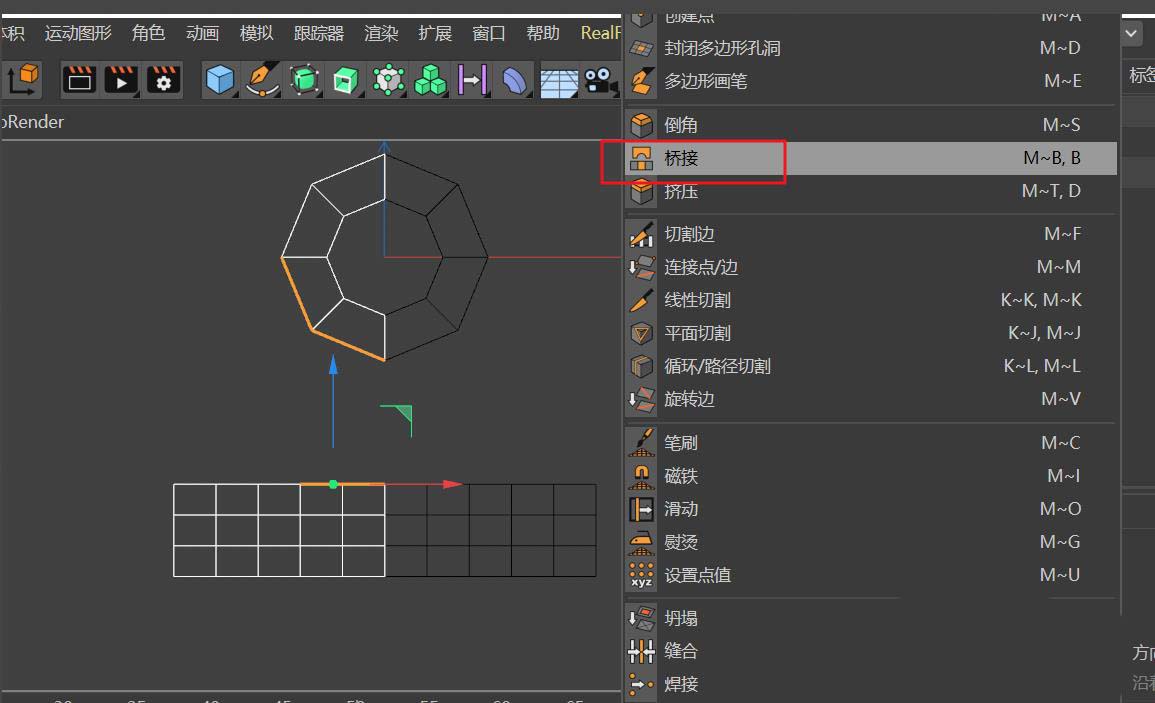
Task: Select 倒角 (Bevel) menu entry
Action: click(681, 125)
